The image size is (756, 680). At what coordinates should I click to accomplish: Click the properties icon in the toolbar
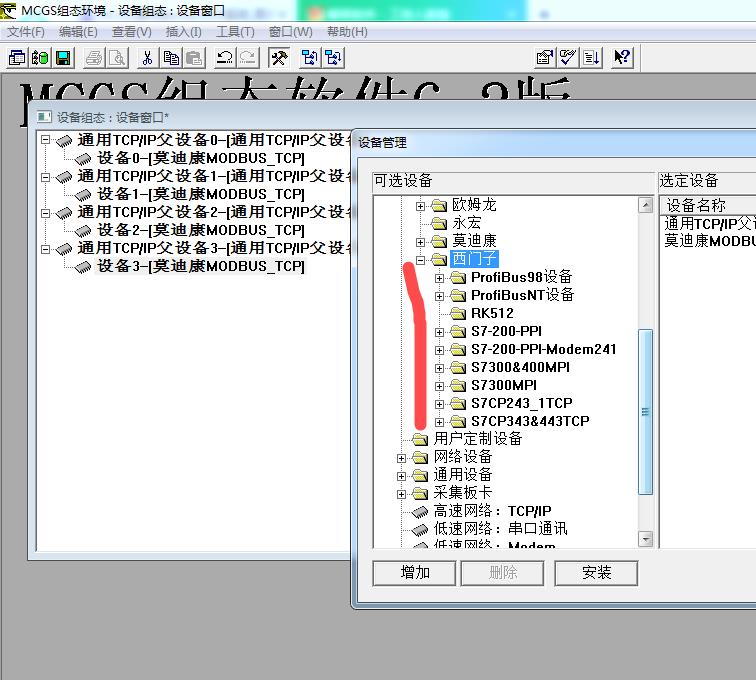tap(544, 57)
